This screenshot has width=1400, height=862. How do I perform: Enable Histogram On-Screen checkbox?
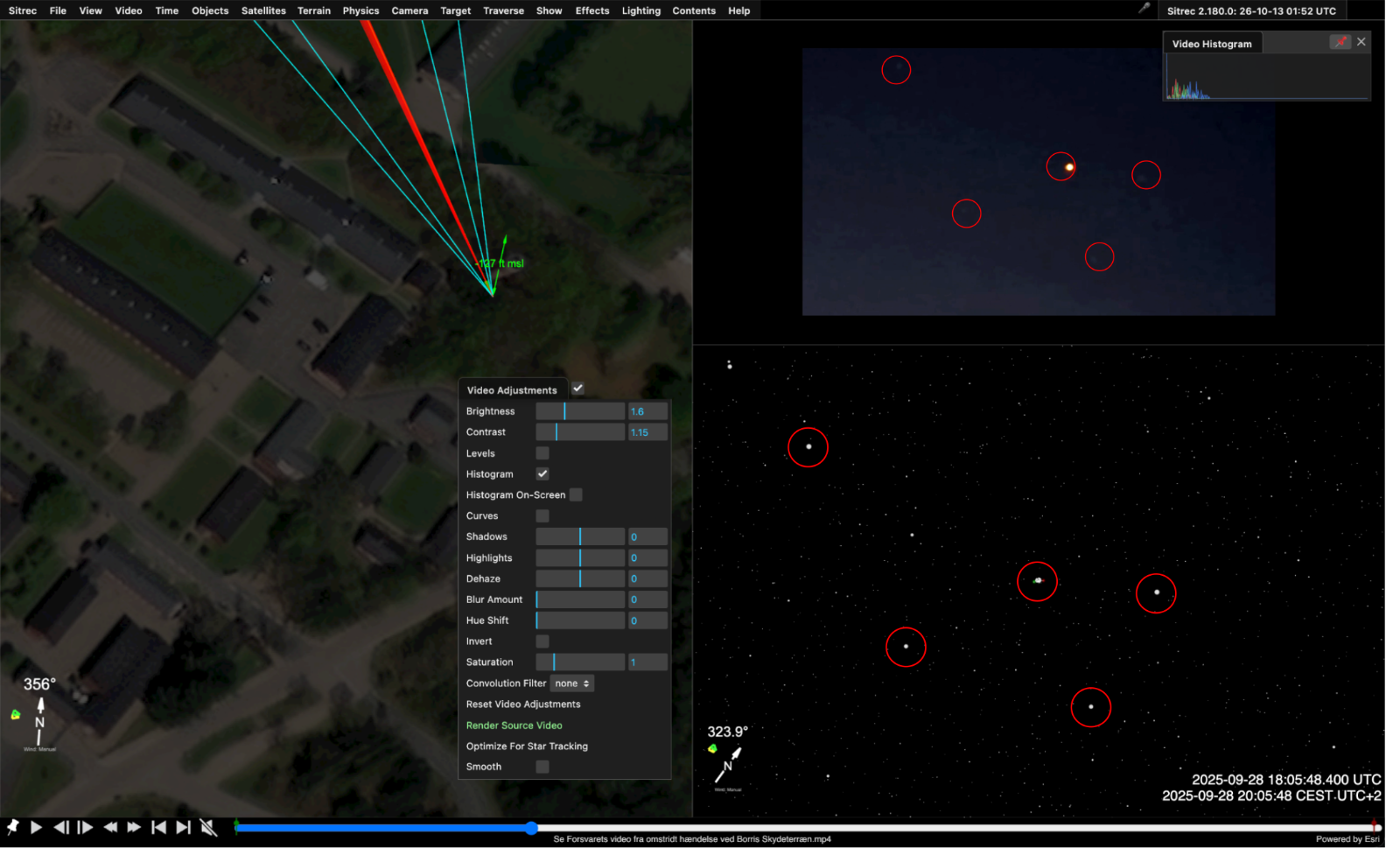[576, 495]
